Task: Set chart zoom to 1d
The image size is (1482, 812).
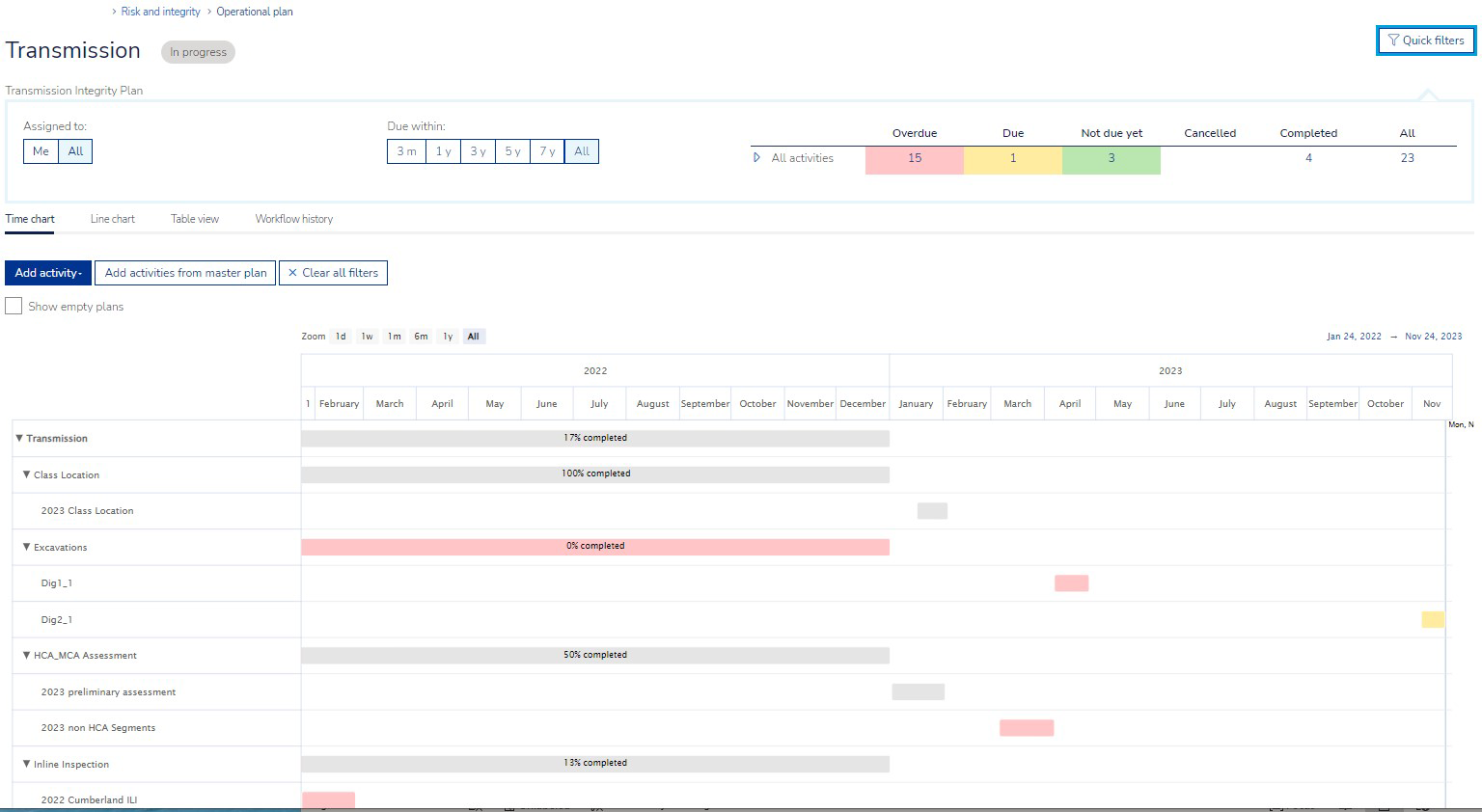Action: [x=340, y=336]
